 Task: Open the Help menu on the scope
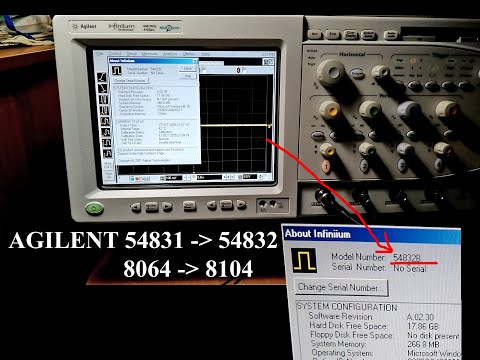click(x=206, y=54)
